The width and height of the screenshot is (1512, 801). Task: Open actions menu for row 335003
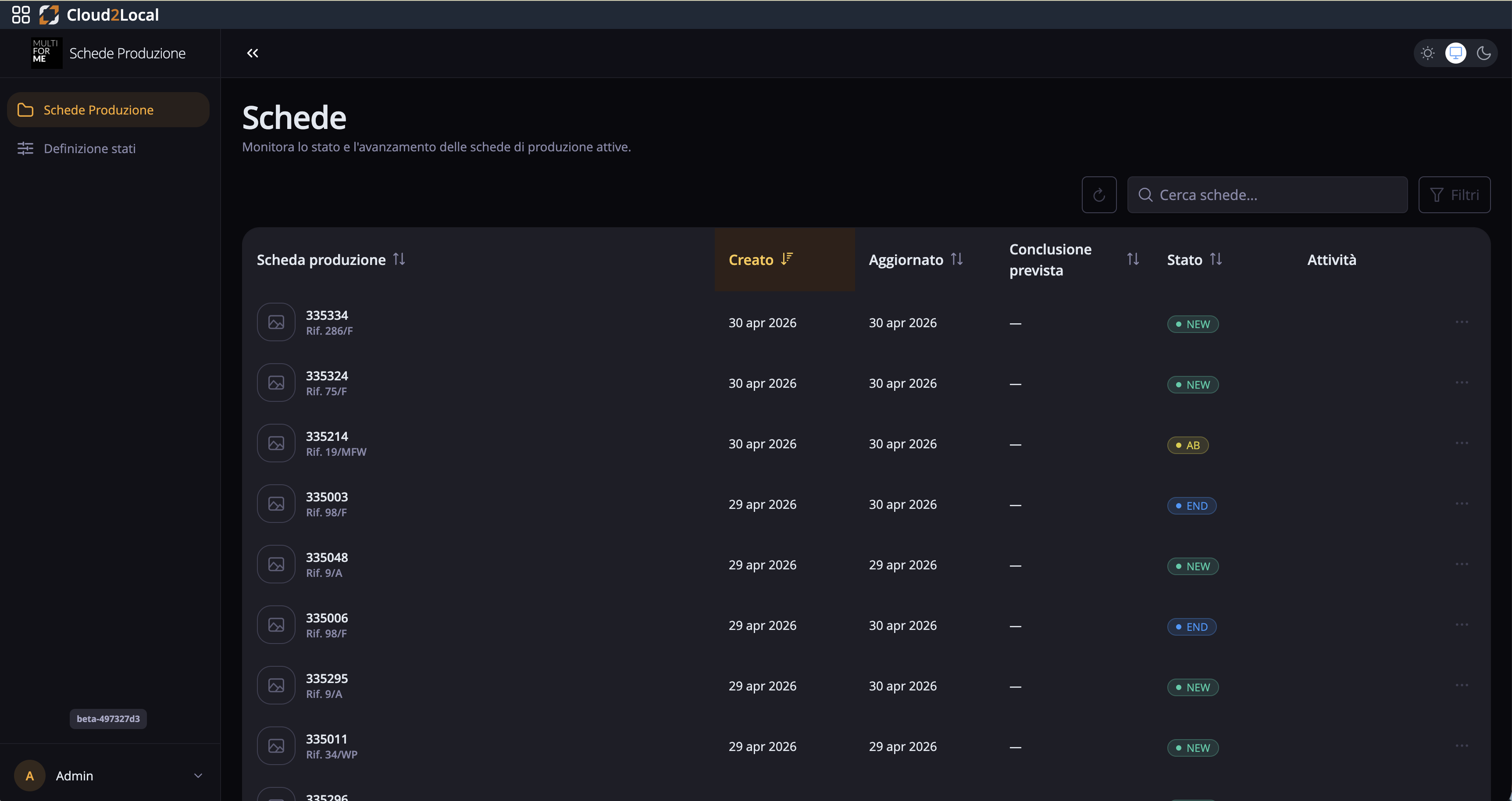pyautogui.click(x=1462, y=503)
